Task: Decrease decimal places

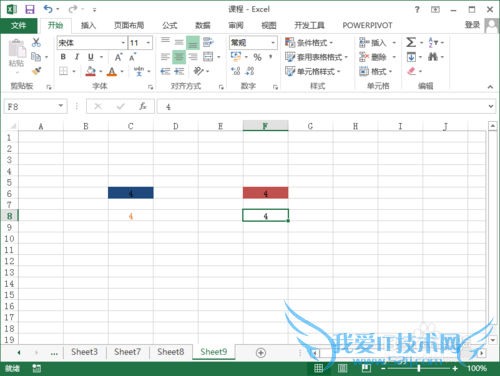Action: 250,71
